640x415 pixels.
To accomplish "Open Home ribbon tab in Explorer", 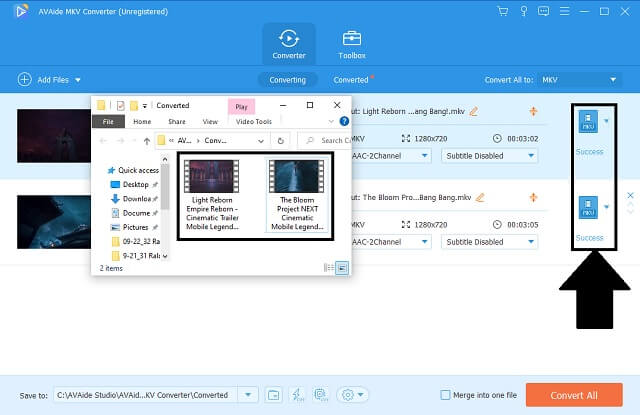I will pyautogui.click(x=142, y=122).
